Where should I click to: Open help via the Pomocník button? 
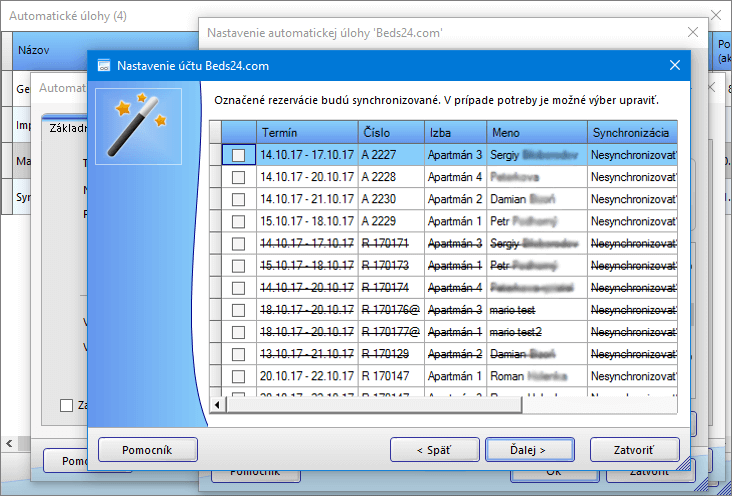[x=147, y=449]
